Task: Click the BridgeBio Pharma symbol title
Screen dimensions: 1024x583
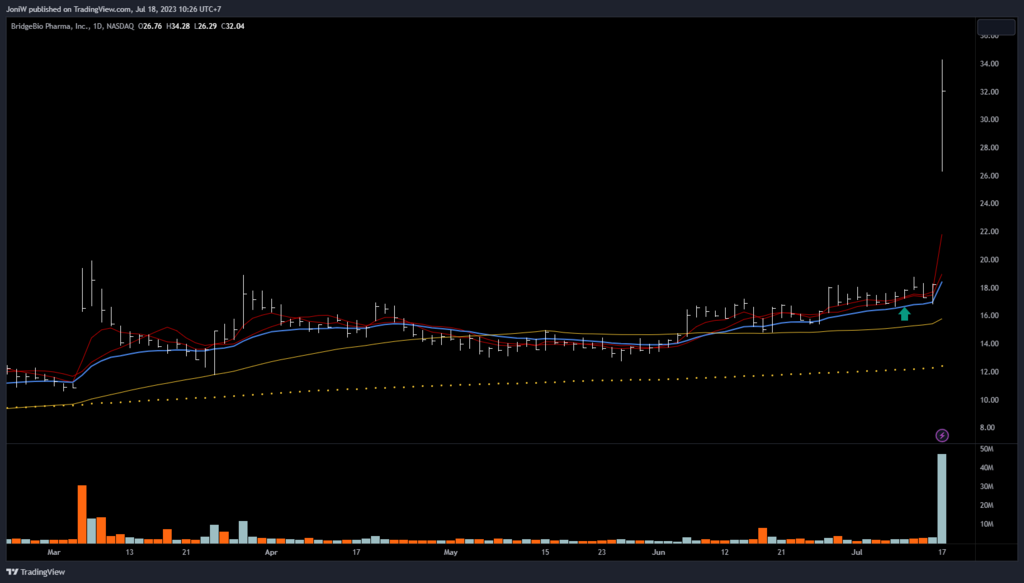Action: pos(50,25)
